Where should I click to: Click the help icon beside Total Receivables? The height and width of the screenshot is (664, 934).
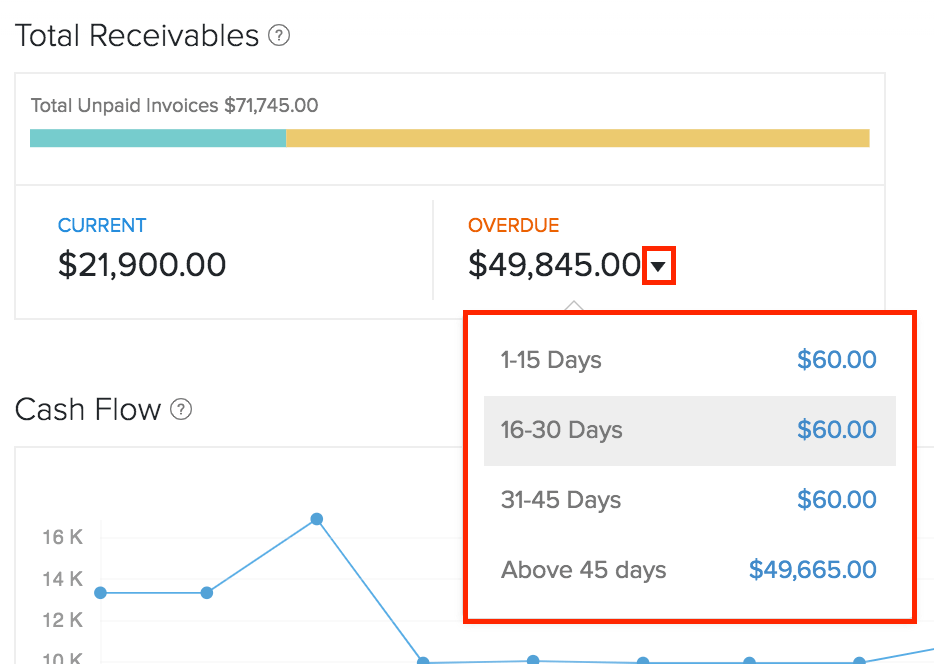(x=280, y=36)
